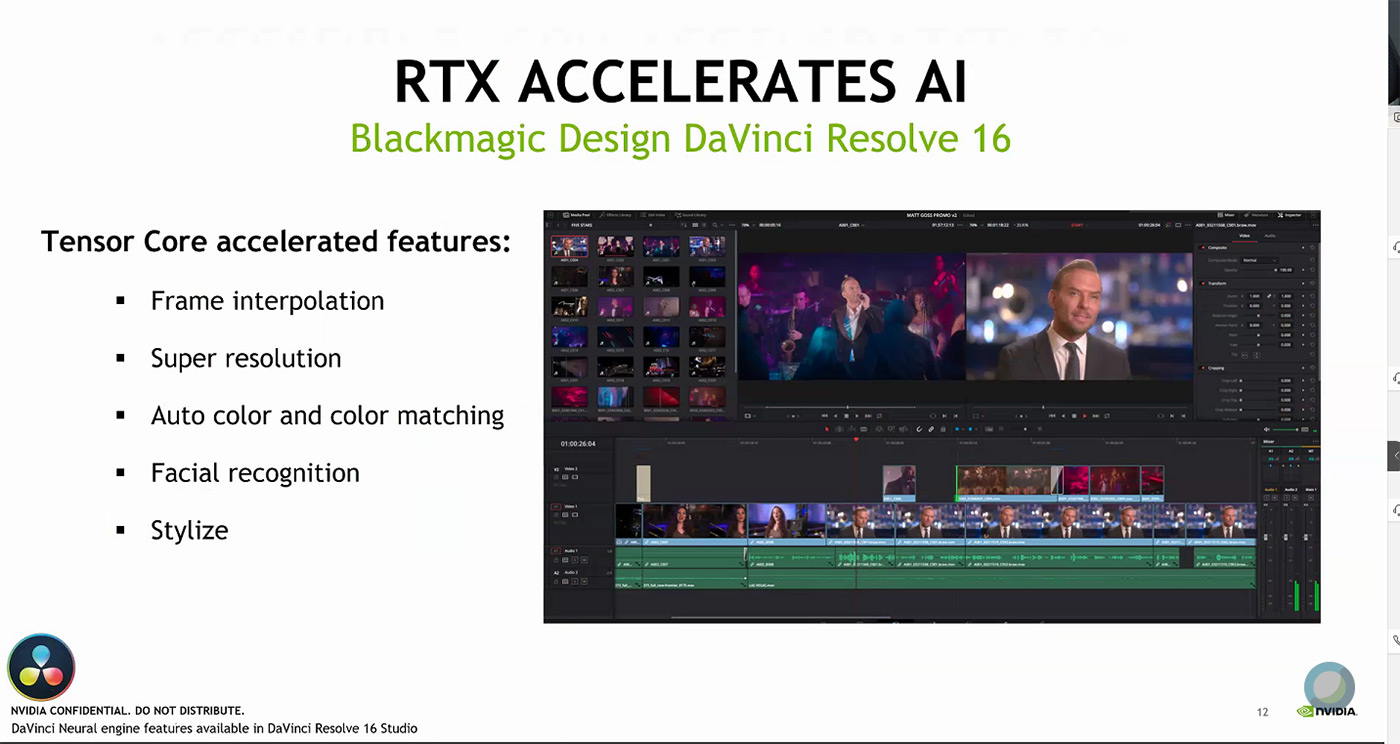Click the Flip horizontal icon
Image resolution: width=1400 pixels, height=744 pixels.
point(1245,355)
